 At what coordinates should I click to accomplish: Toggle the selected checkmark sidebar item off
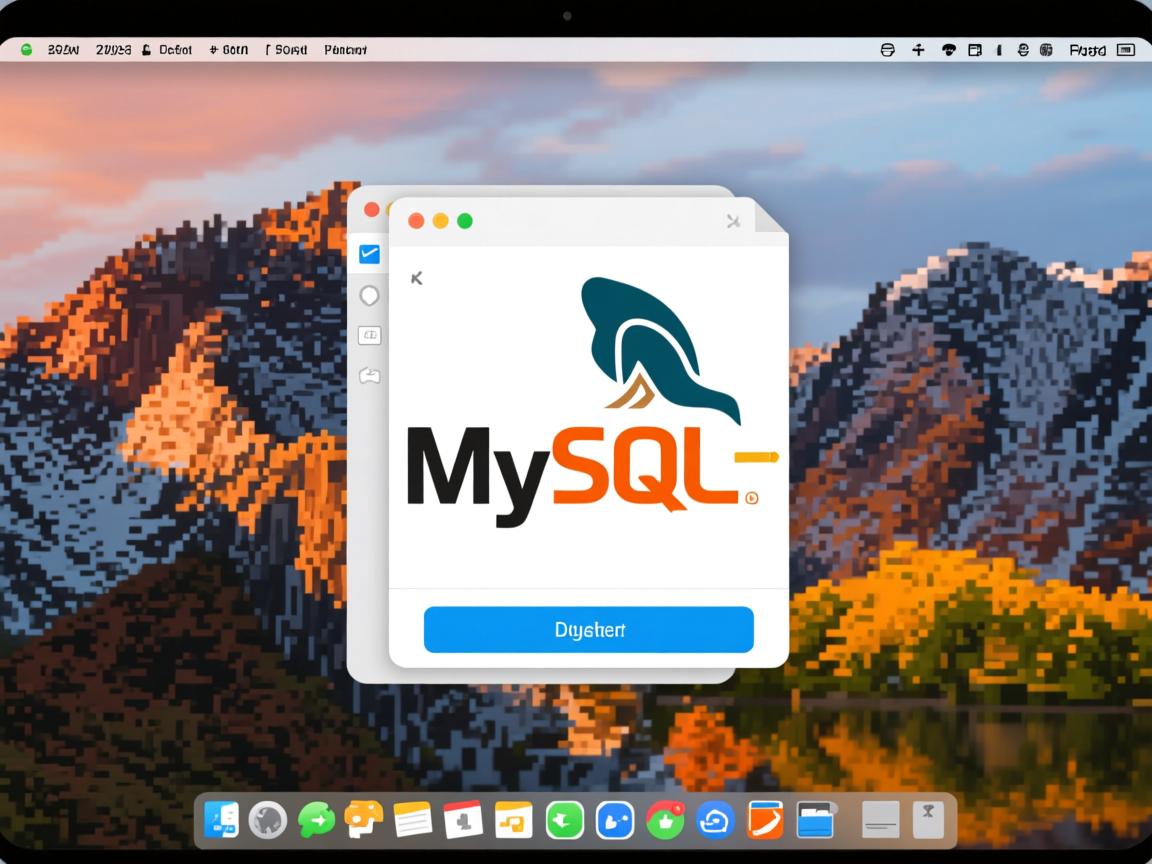370,253
